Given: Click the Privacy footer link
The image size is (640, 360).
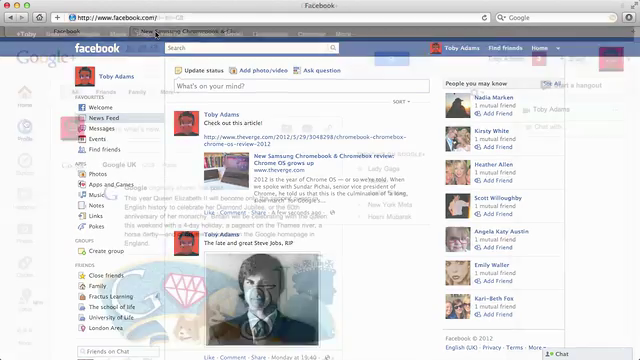Looking at the screenshot, I should click(491, 348).
